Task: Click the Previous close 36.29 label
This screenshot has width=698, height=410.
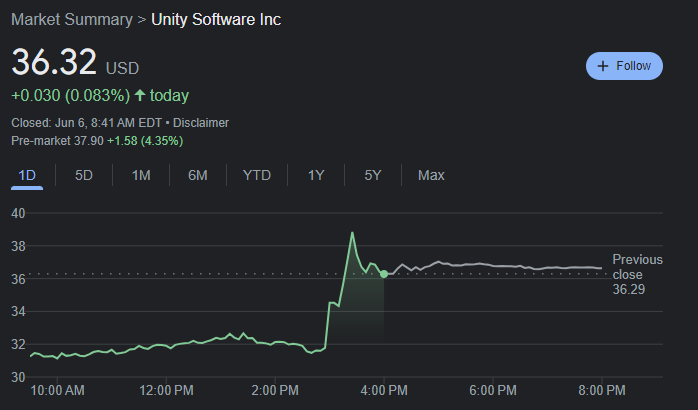Action: click(x=636, y=273)
